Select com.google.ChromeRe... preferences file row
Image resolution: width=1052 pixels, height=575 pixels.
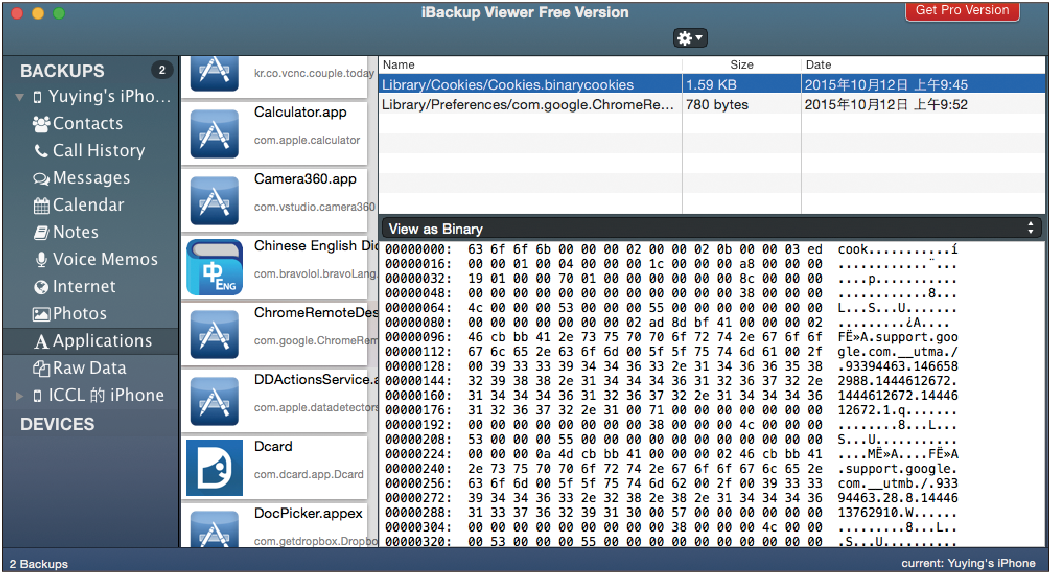pyautogui.click(x=712, y=104)
